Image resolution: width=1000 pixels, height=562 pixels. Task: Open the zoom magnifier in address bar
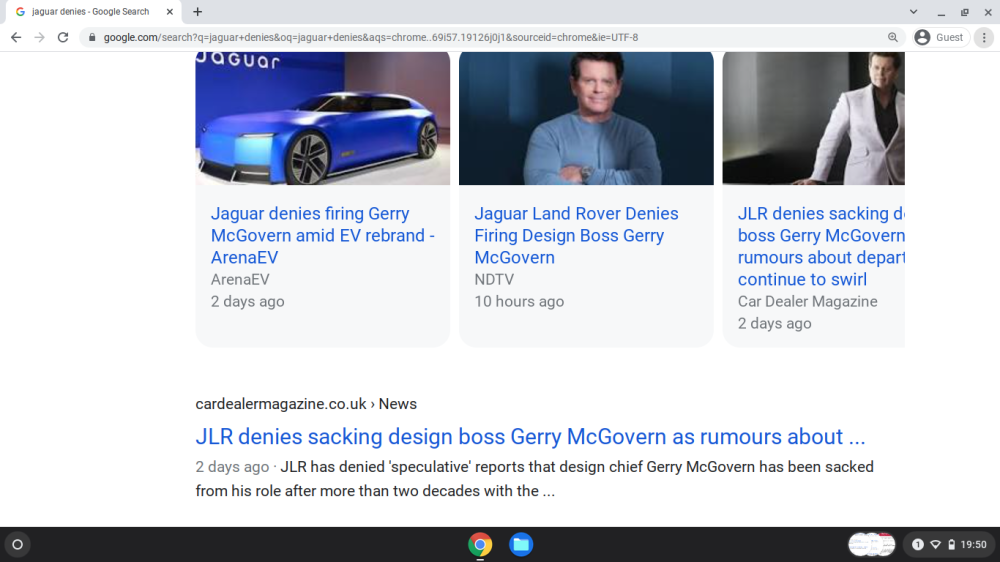(x=893, y=38)
